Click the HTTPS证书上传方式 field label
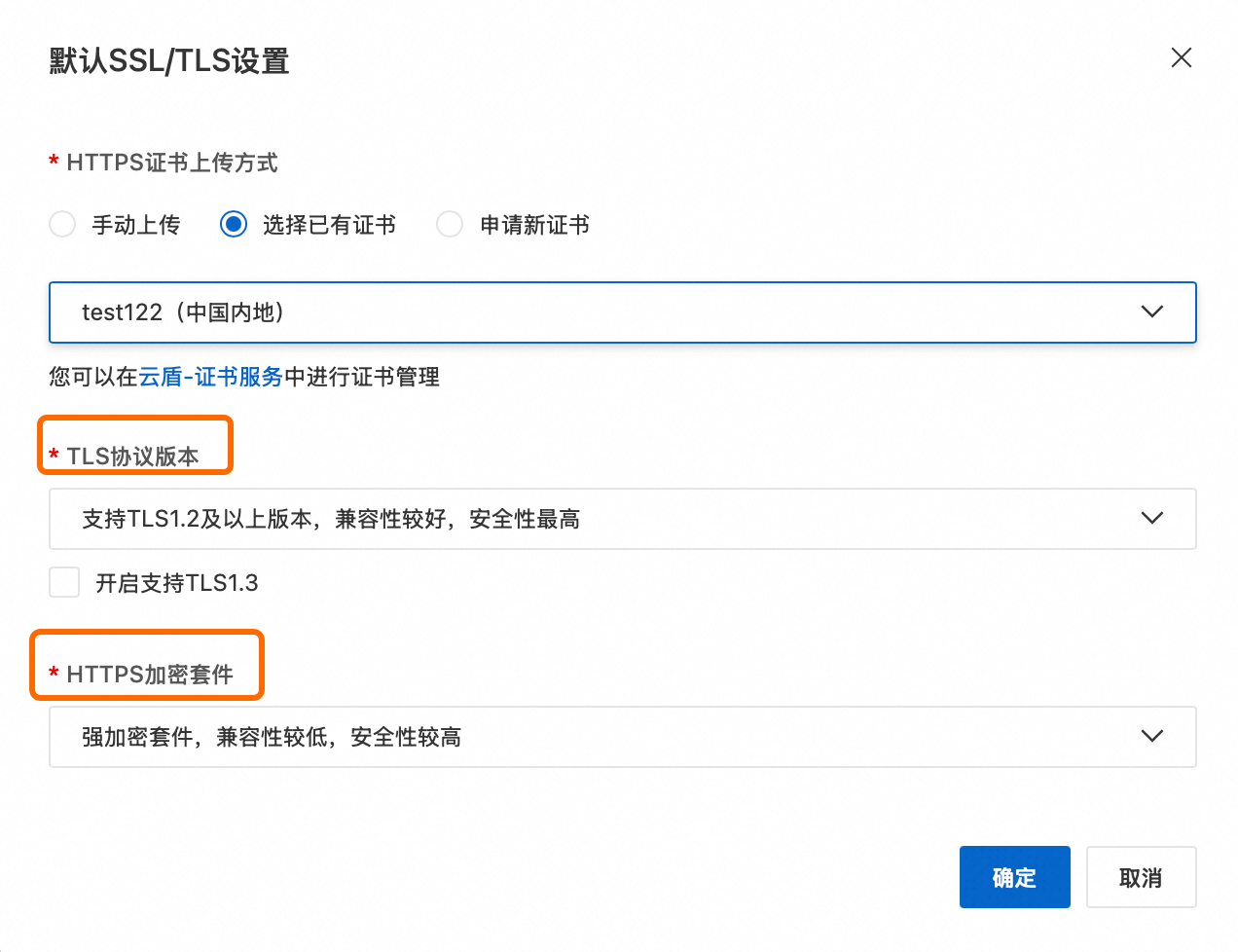This screenshot has height=952, width=1238. 171,163
